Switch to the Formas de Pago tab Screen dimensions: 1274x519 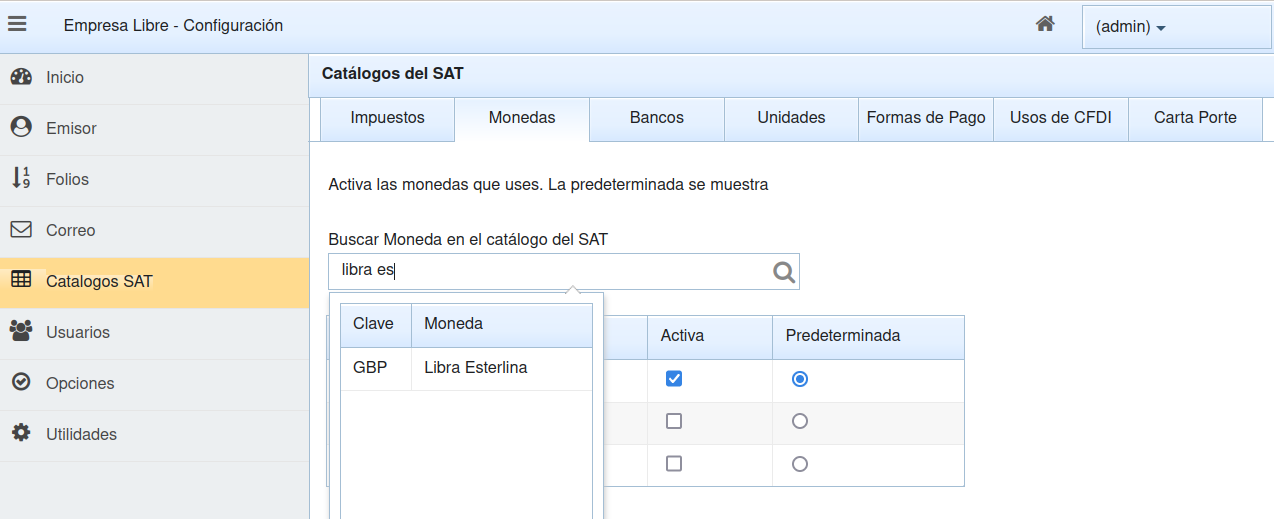click(x=925, y=118)
